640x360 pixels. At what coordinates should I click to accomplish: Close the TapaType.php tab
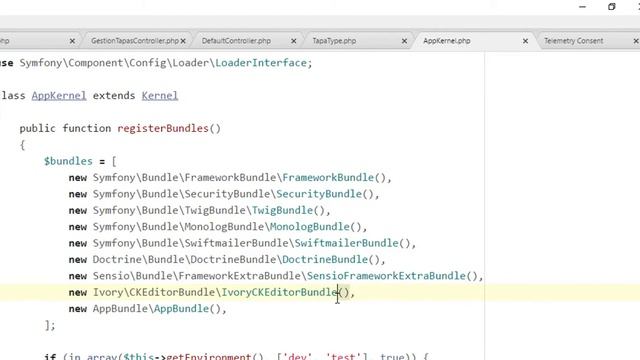tap(404, 41)
